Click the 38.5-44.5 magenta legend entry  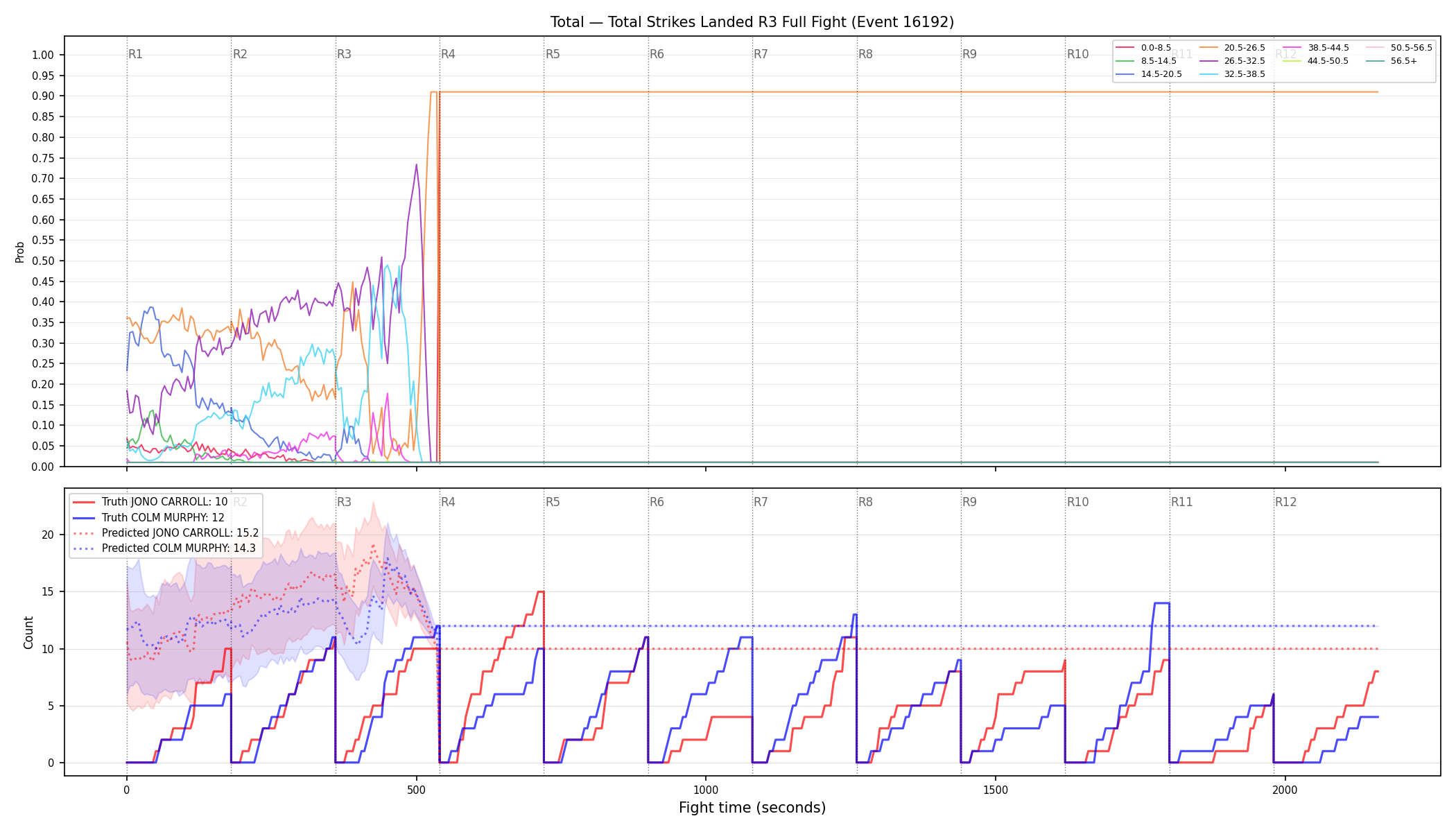click(1316, 48)
